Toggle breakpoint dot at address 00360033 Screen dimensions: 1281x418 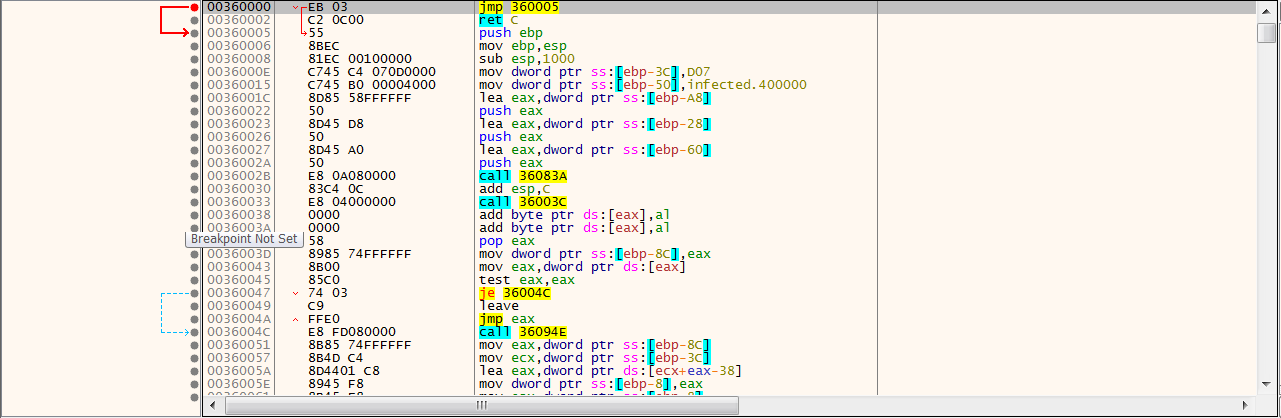click(194, 202)
